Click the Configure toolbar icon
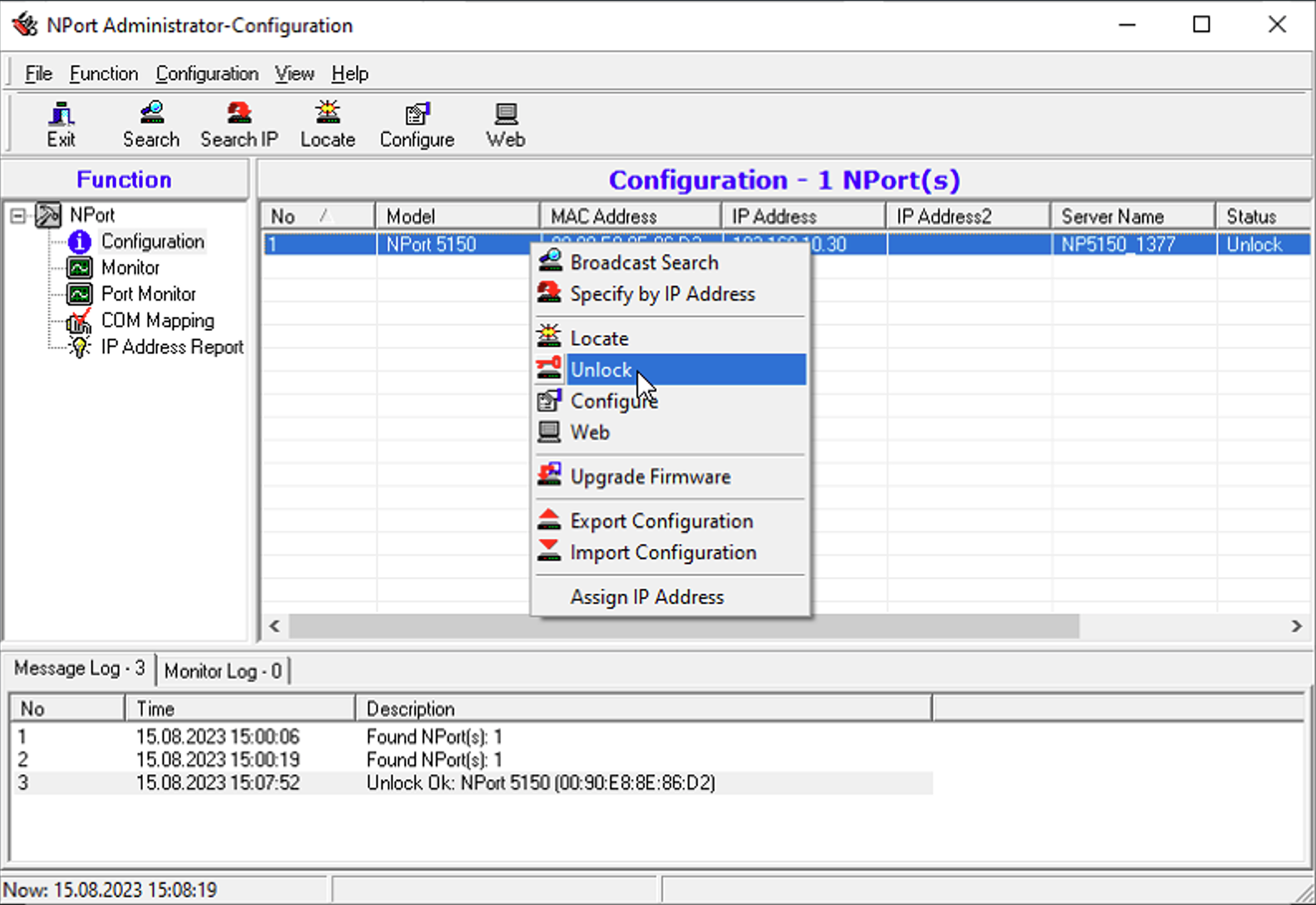This screenshot has height=905, width=1316. 417,114
